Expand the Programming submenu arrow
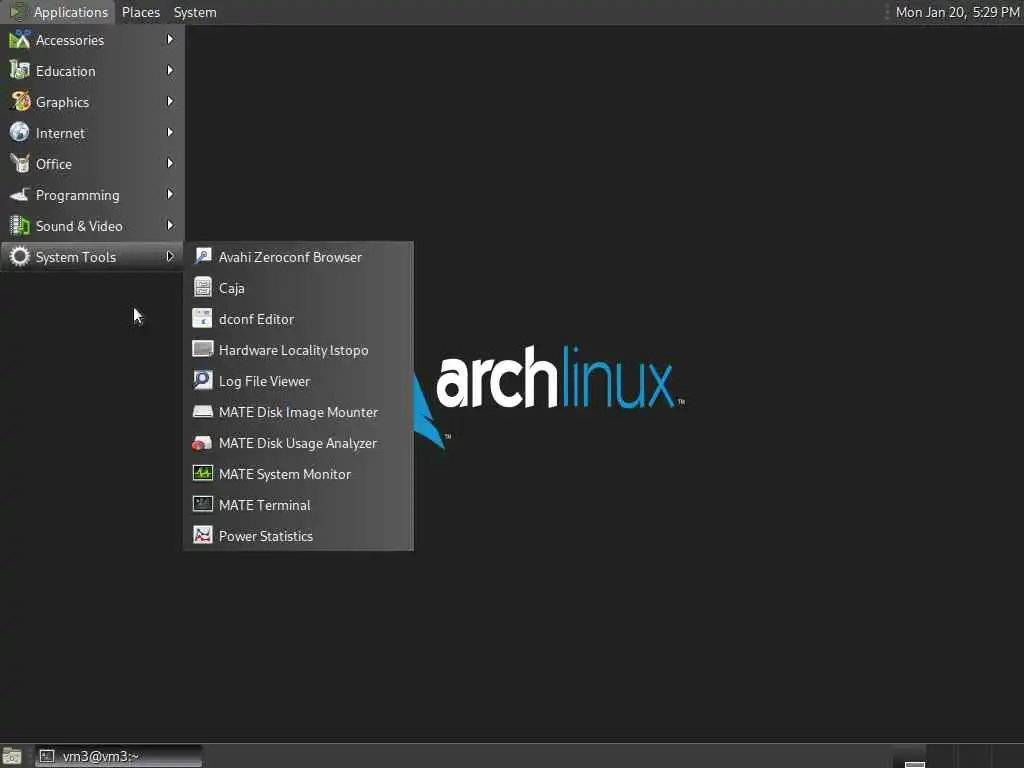 (x=170, y=194)
